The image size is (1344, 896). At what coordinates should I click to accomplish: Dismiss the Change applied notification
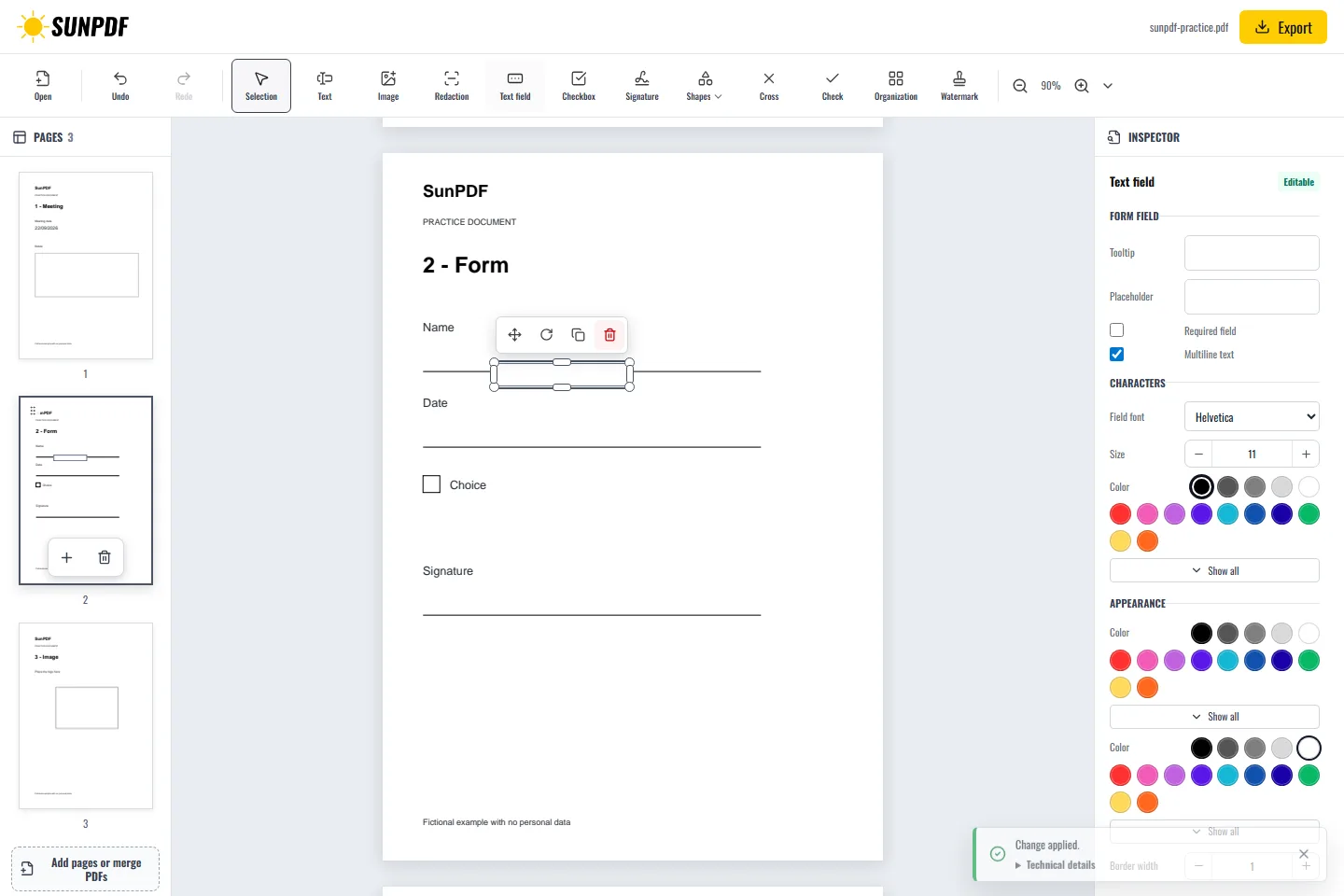point(1304,854)
